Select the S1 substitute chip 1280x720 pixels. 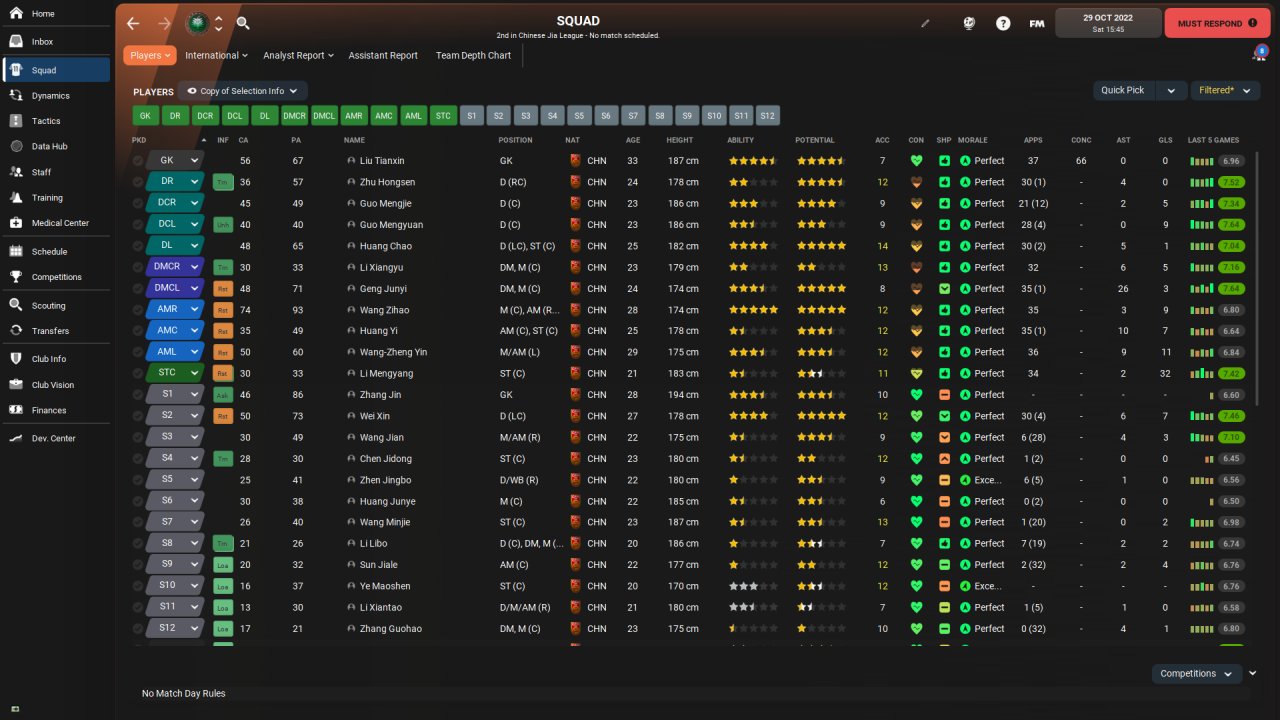click(x=472, y=116)
